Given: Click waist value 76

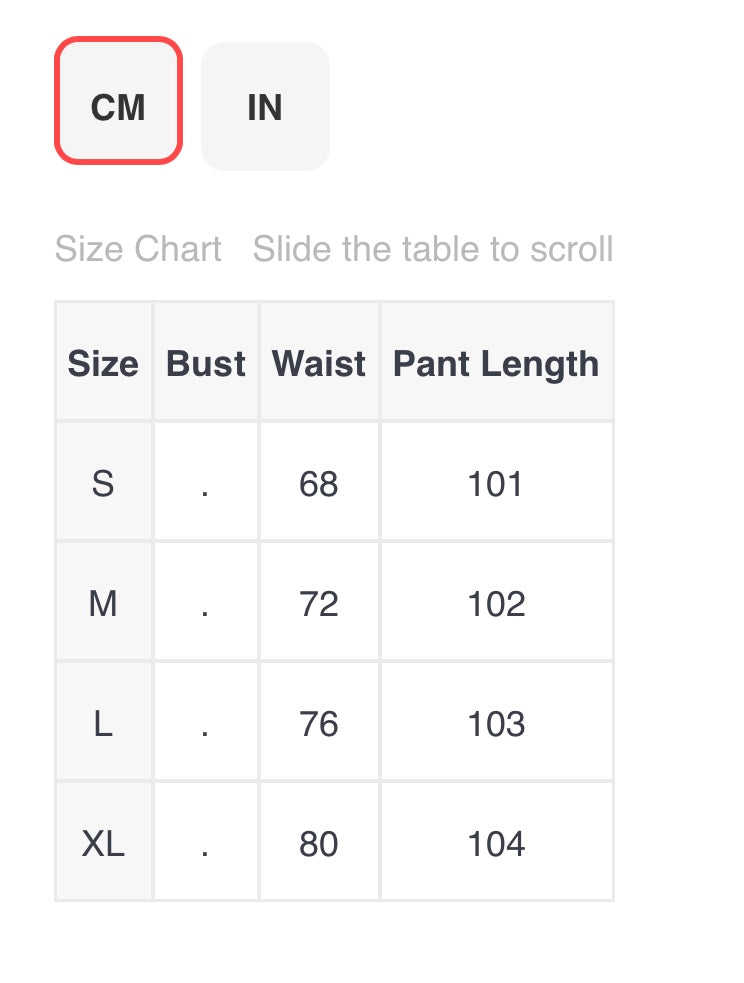Looking at the screenshot, I should pyautogui.click(x=319, y=724).
